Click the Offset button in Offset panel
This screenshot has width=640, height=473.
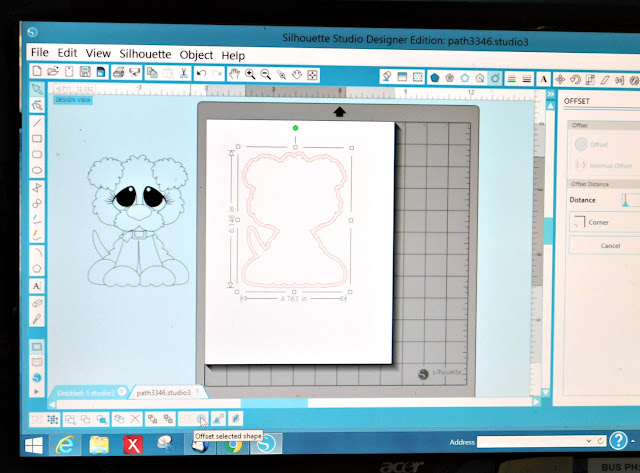[x=591, y=144]
